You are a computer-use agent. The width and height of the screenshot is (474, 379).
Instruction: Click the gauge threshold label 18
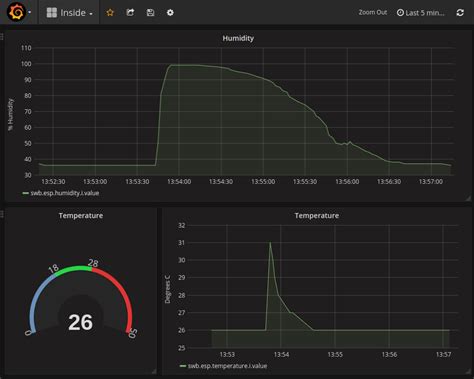(53, 268)
